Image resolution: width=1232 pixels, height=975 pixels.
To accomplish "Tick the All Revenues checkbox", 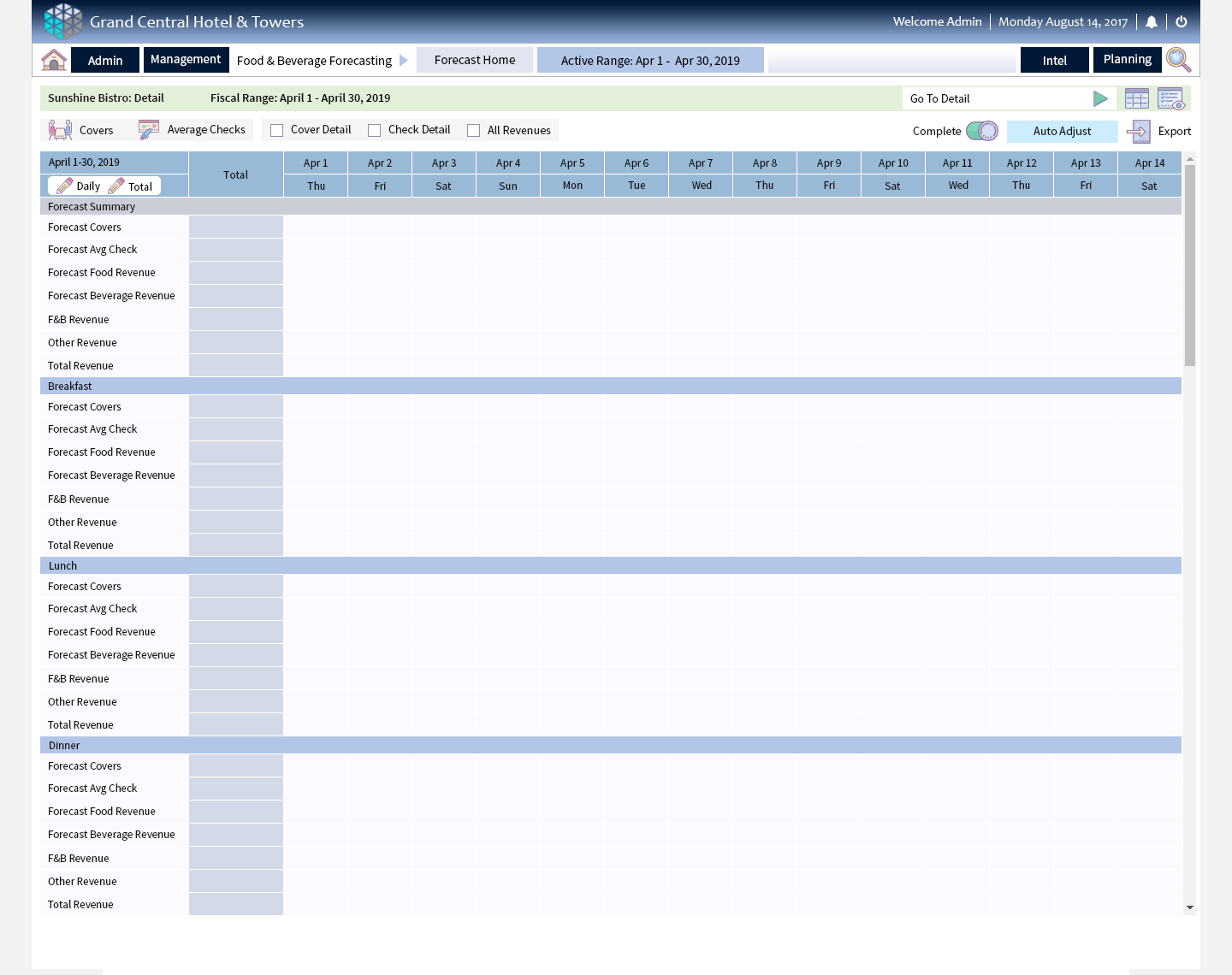I will (474, 131).
